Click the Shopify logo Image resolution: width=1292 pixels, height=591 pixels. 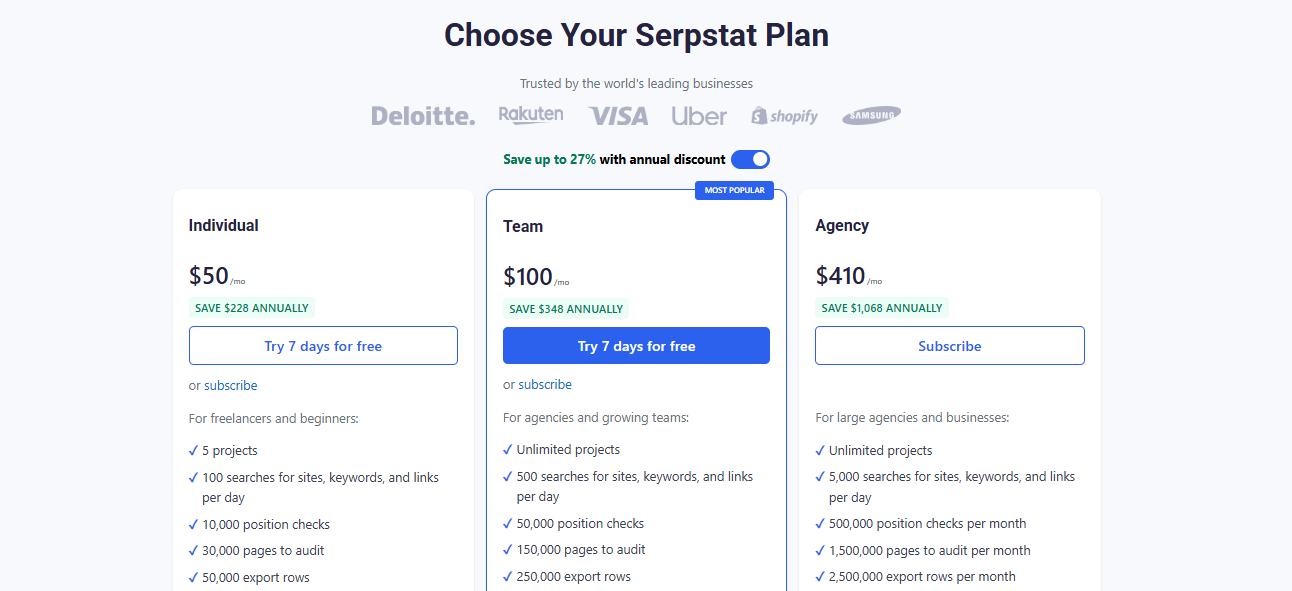click(x=785, y=116)
